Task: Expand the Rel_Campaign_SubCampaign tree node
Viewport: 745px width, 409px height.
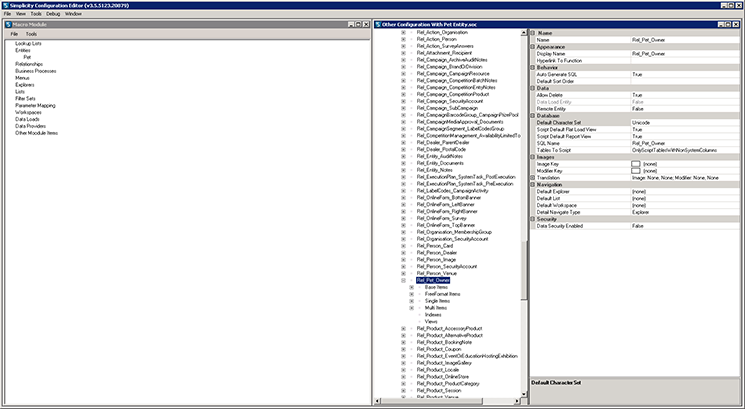Action: (x=403, y=108)
